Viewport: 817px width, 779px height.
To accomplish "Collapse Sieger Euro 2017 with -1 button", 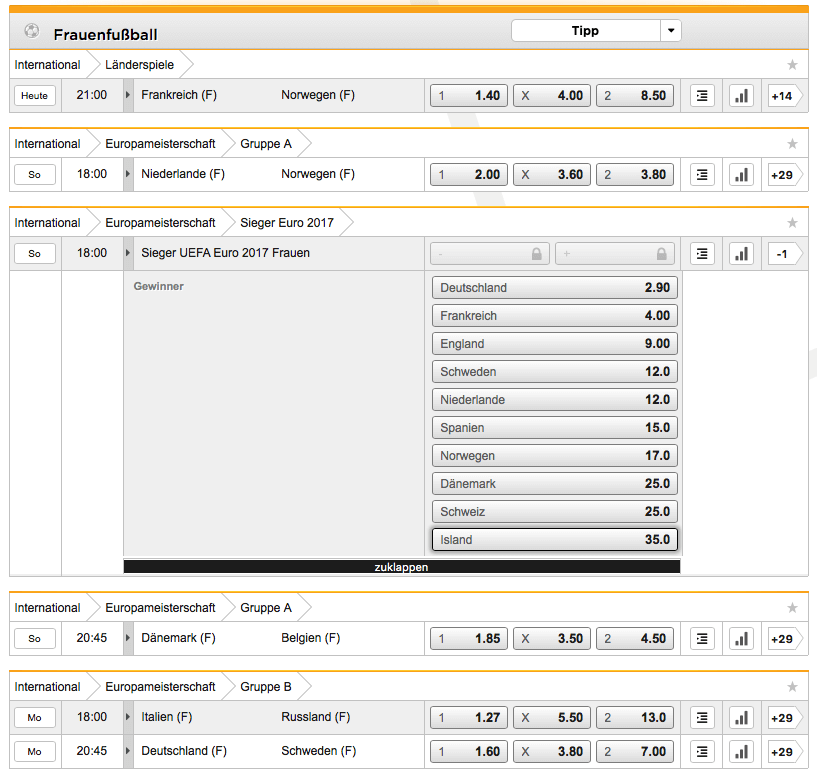I will 783,254.
